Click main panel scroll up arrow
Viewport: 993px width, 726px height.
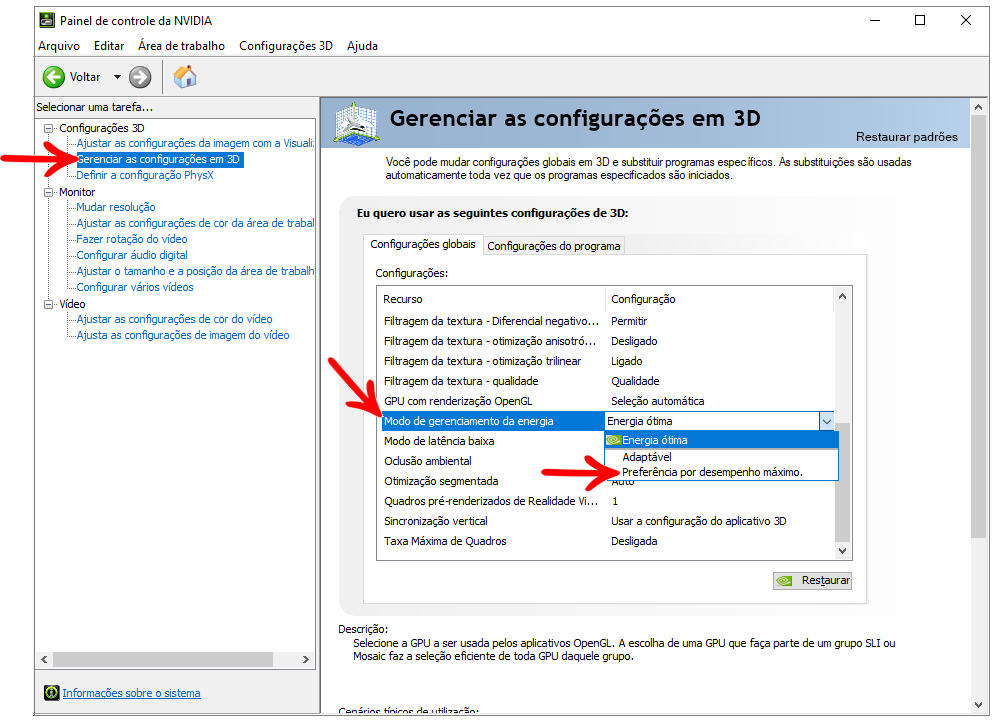(x=978, y=108)
